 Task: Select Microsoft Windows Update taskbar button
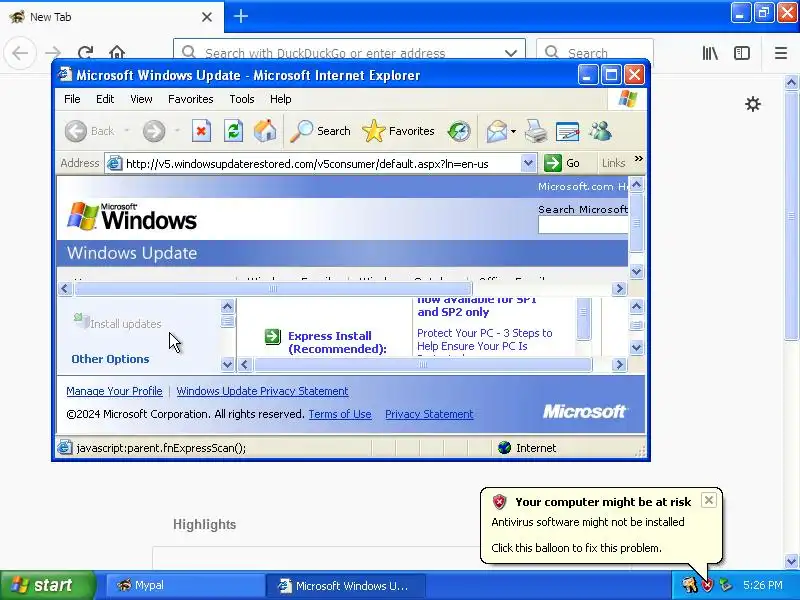(x=346, y=585)
